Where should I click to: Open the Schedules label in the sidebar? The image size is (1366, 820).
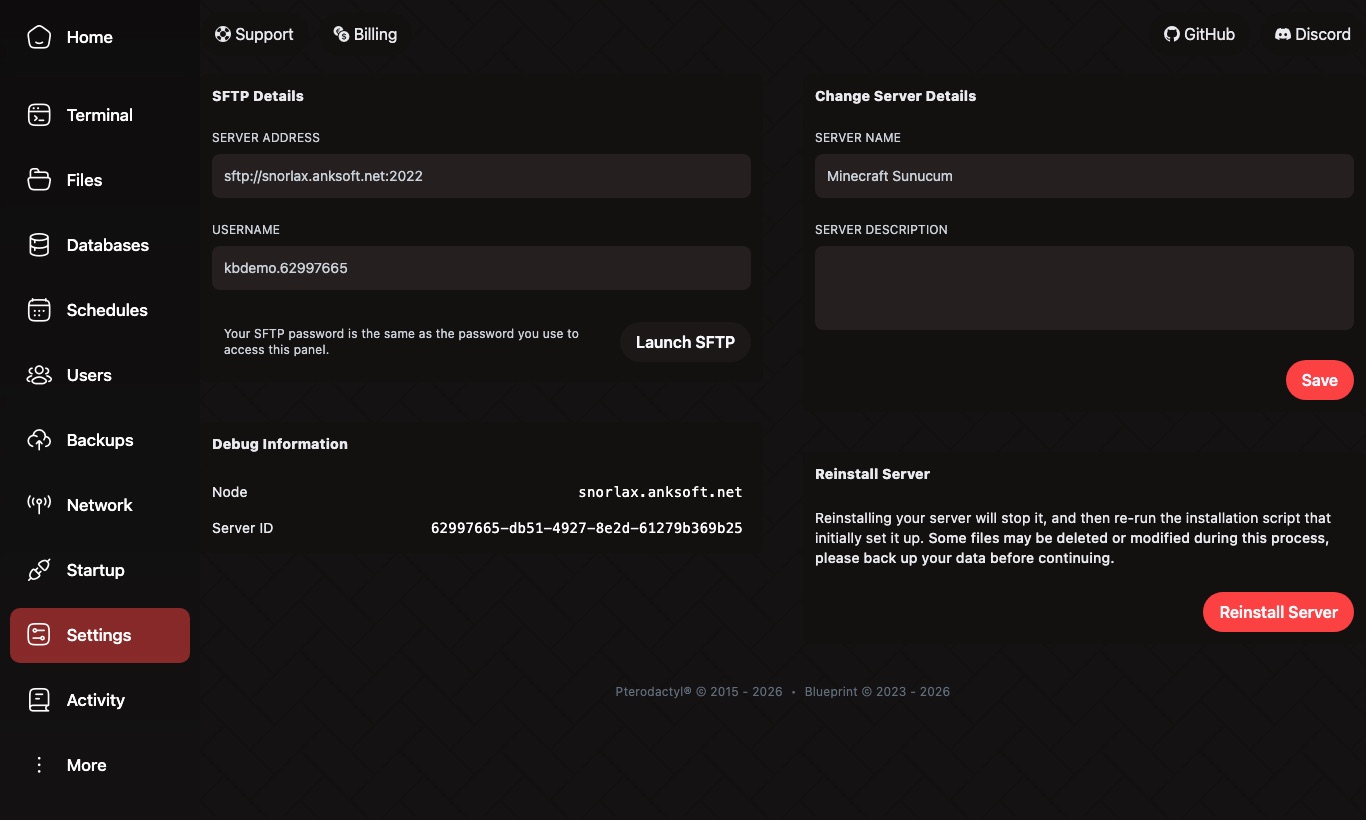click(107, 310)
